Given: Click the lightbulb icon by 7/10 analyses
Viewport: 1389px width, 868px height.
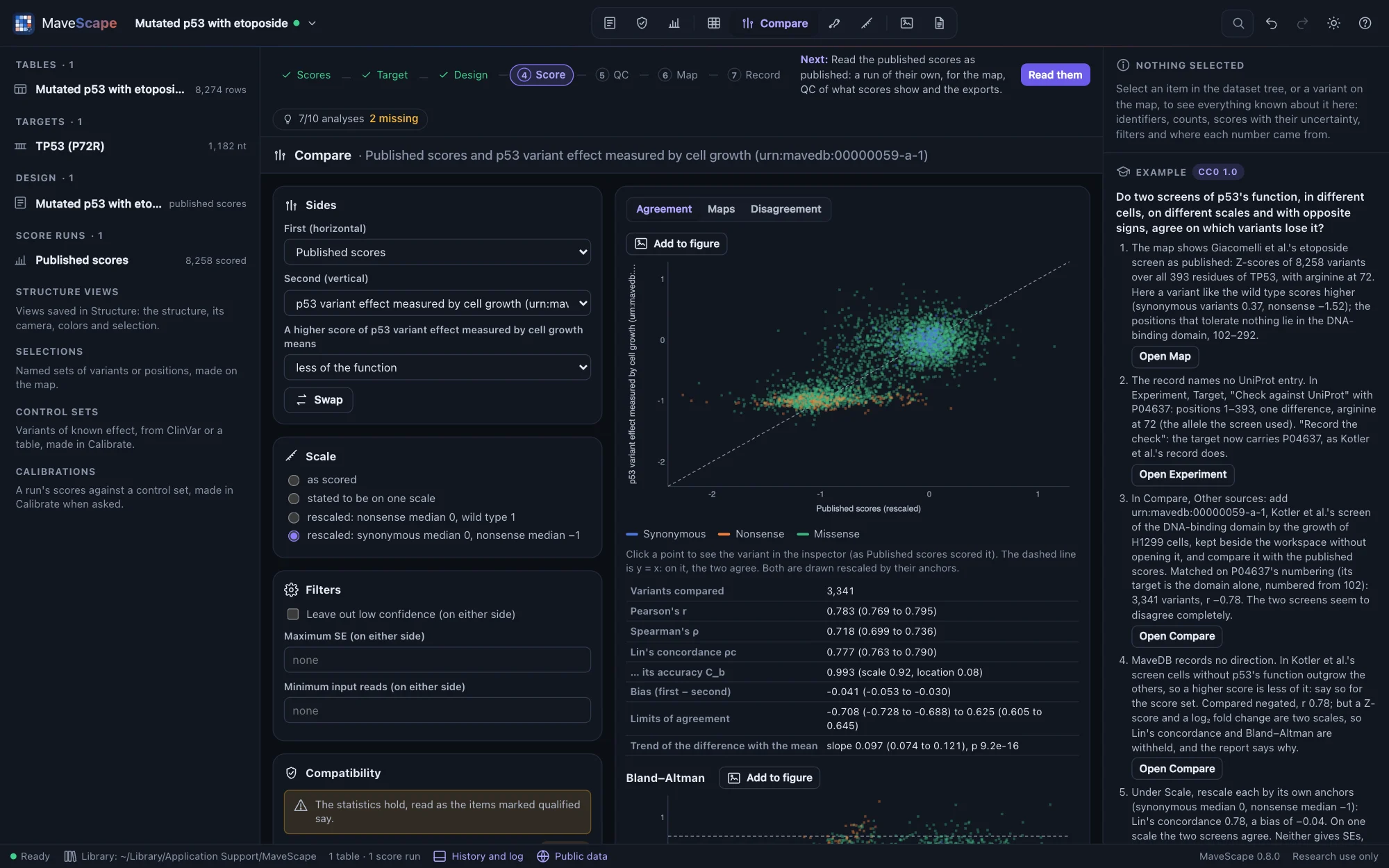Looking at the screenshot, I should point(288,119).
